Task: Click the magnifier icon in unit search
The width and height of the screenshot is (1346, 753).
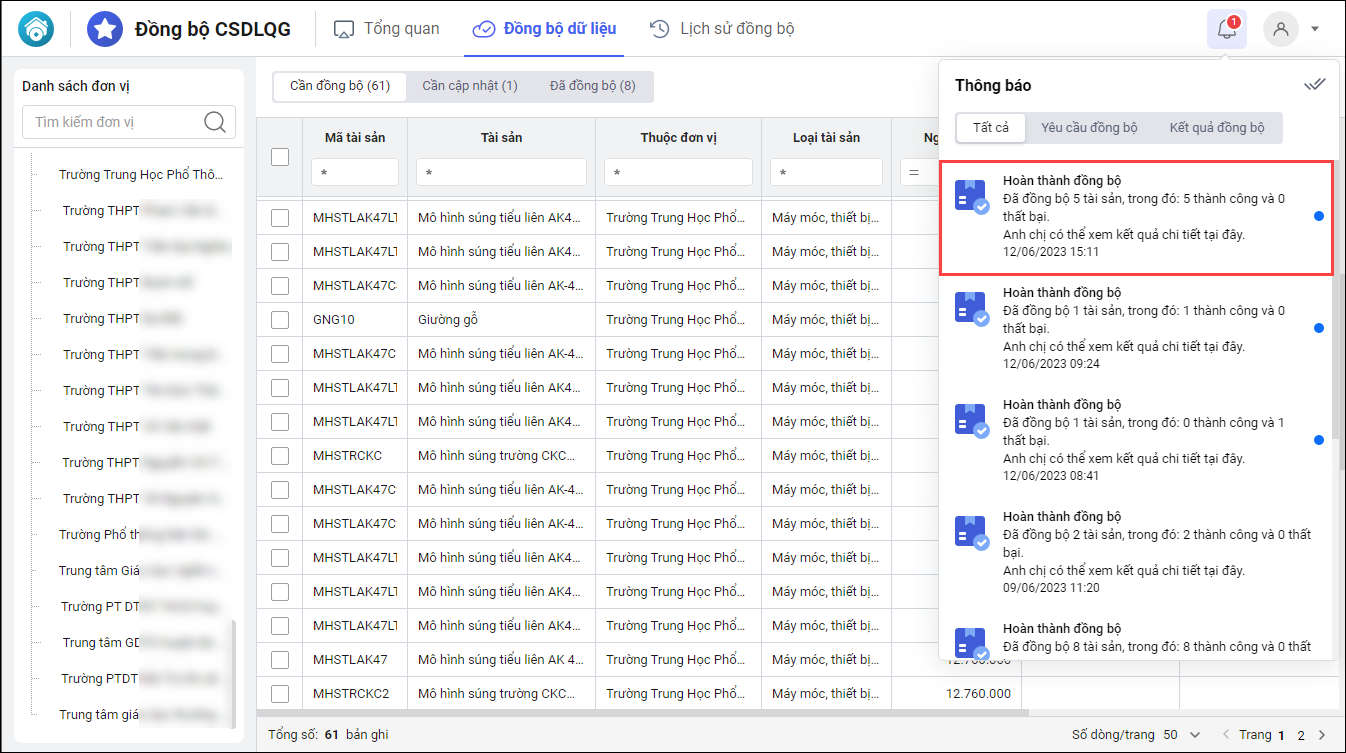Action: pos(214,122)
